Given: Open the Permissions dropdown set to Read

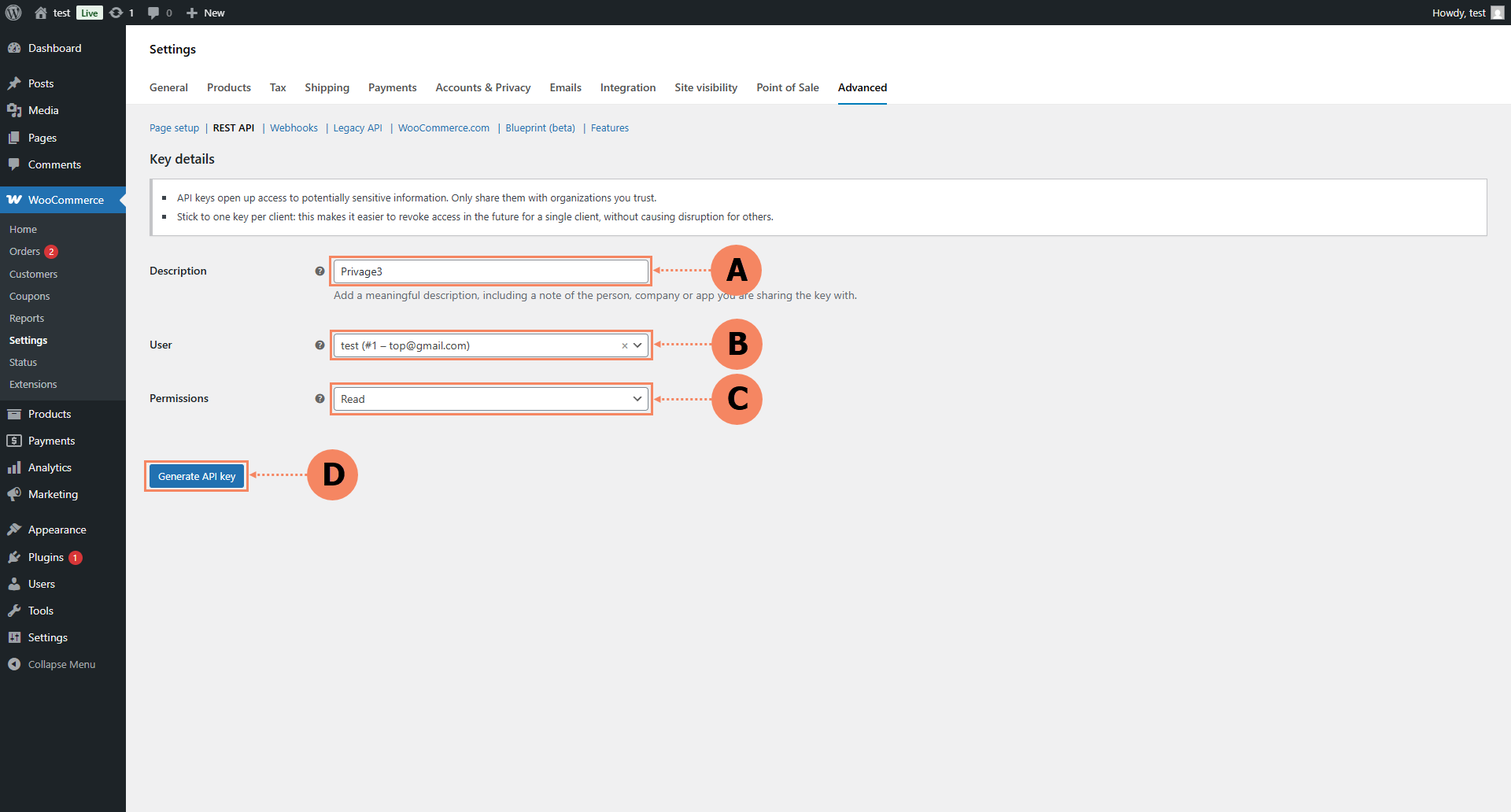Looking at the screenshot, I should click(490, 399).
